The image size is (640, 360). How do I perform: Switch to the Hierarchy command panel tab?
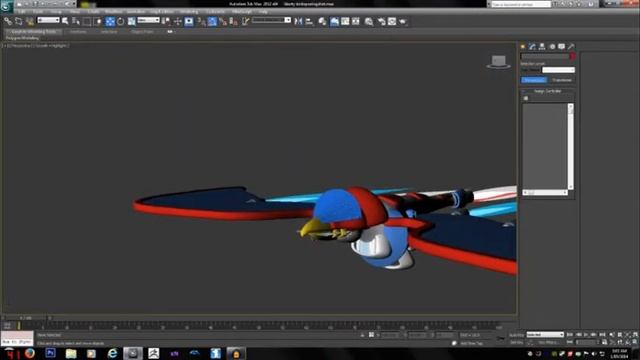click(542, 47)
